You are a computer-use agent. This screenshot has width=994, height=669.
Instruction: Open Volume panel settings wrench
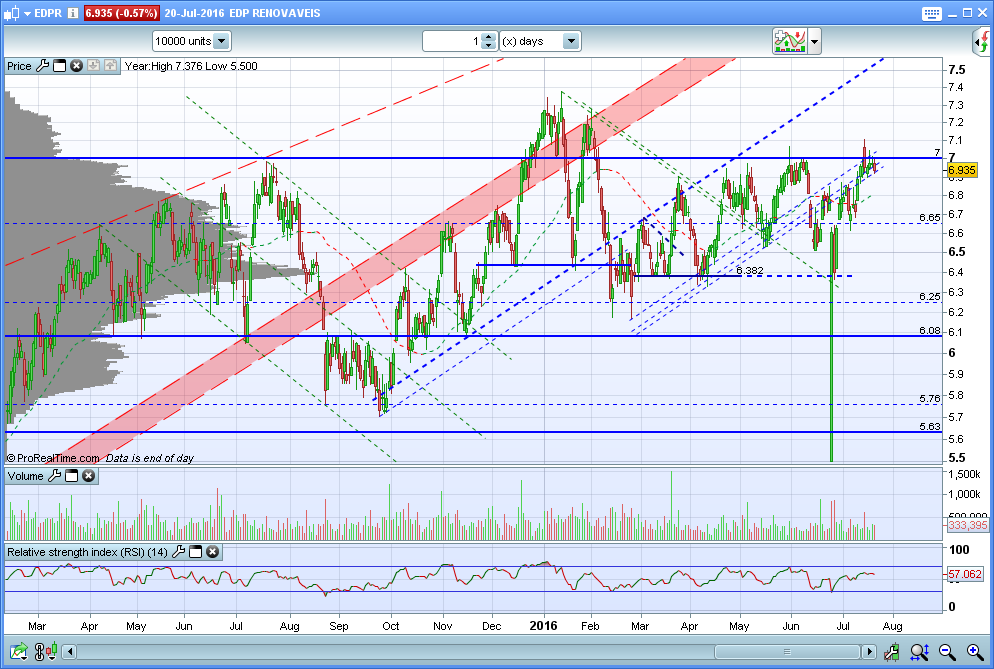point(55,476)
